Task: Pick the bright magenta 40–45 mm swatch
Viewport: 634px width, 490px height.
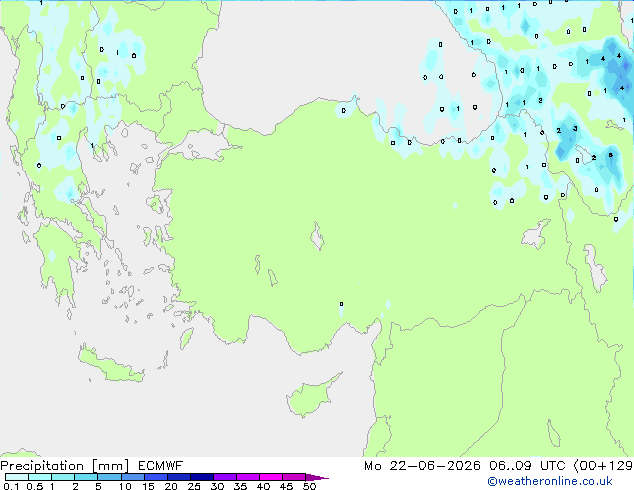Action: (x=271, y=477)
